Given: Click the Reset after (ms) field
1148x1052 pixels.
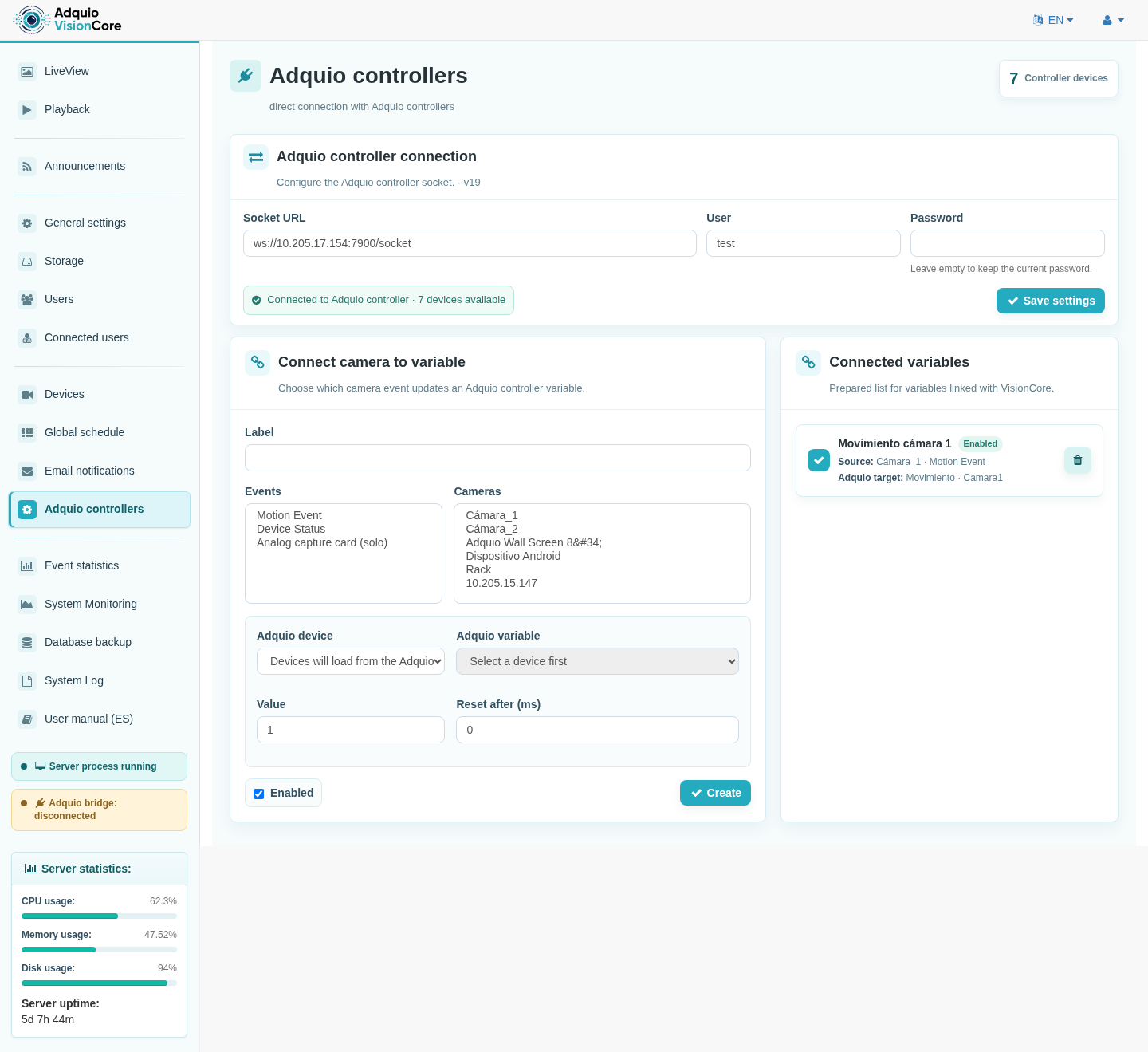Looking at the screenshot, I should [x=597, y=730].
